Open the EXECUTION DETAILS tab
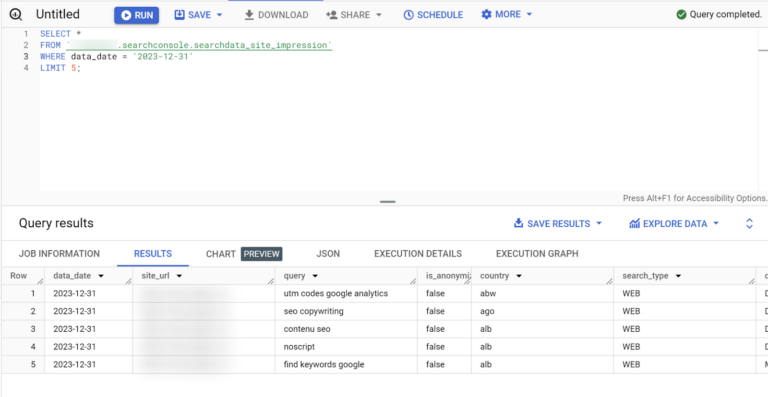Screen dimensions: 768x397 pyautogui.click(x=418, y=254)
